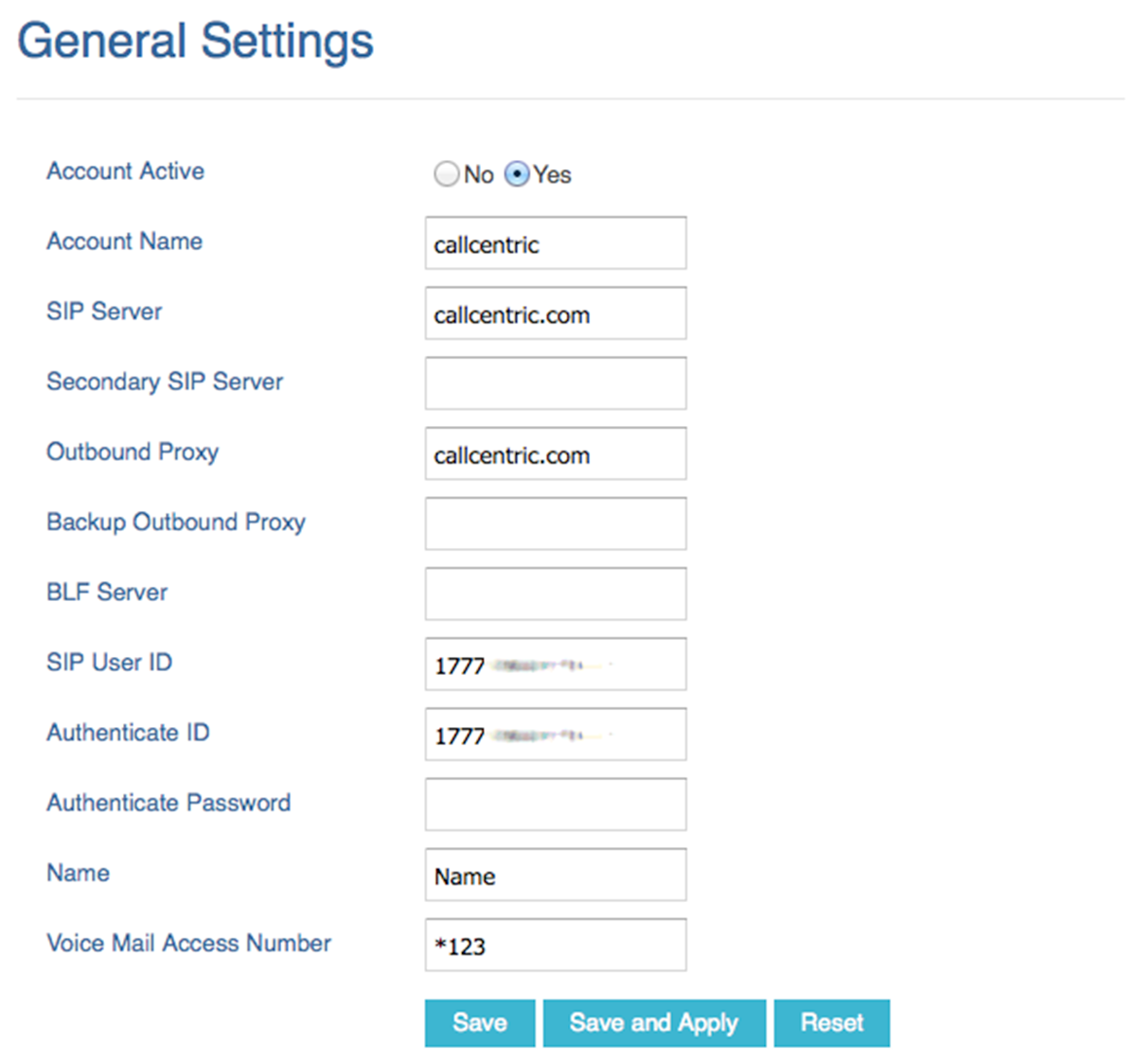The image size is (1136, 1064).
Task: Reset the form with the Reset button
Action: click(x=832, y=1023)
